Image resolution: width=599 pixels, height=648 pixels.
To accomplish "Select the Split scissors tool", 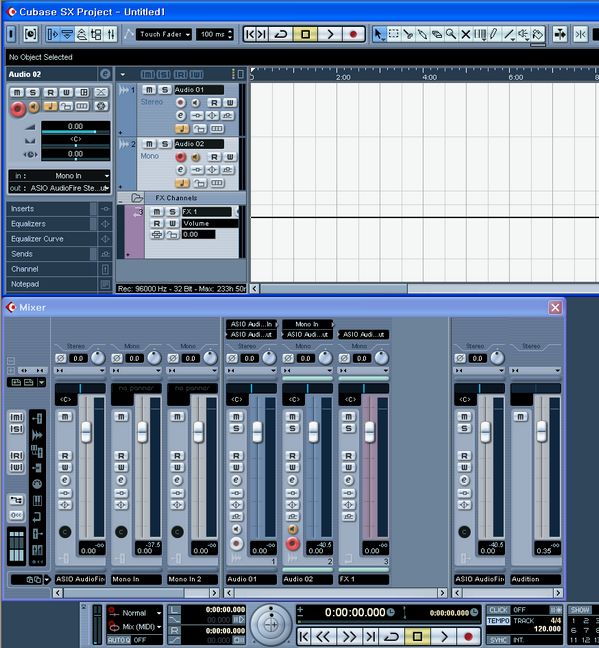I will point(408,34).
